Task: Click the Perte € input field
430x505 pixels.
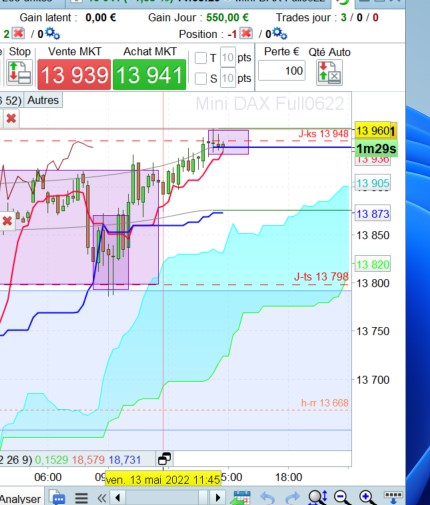Action: [x=282, y=71]
